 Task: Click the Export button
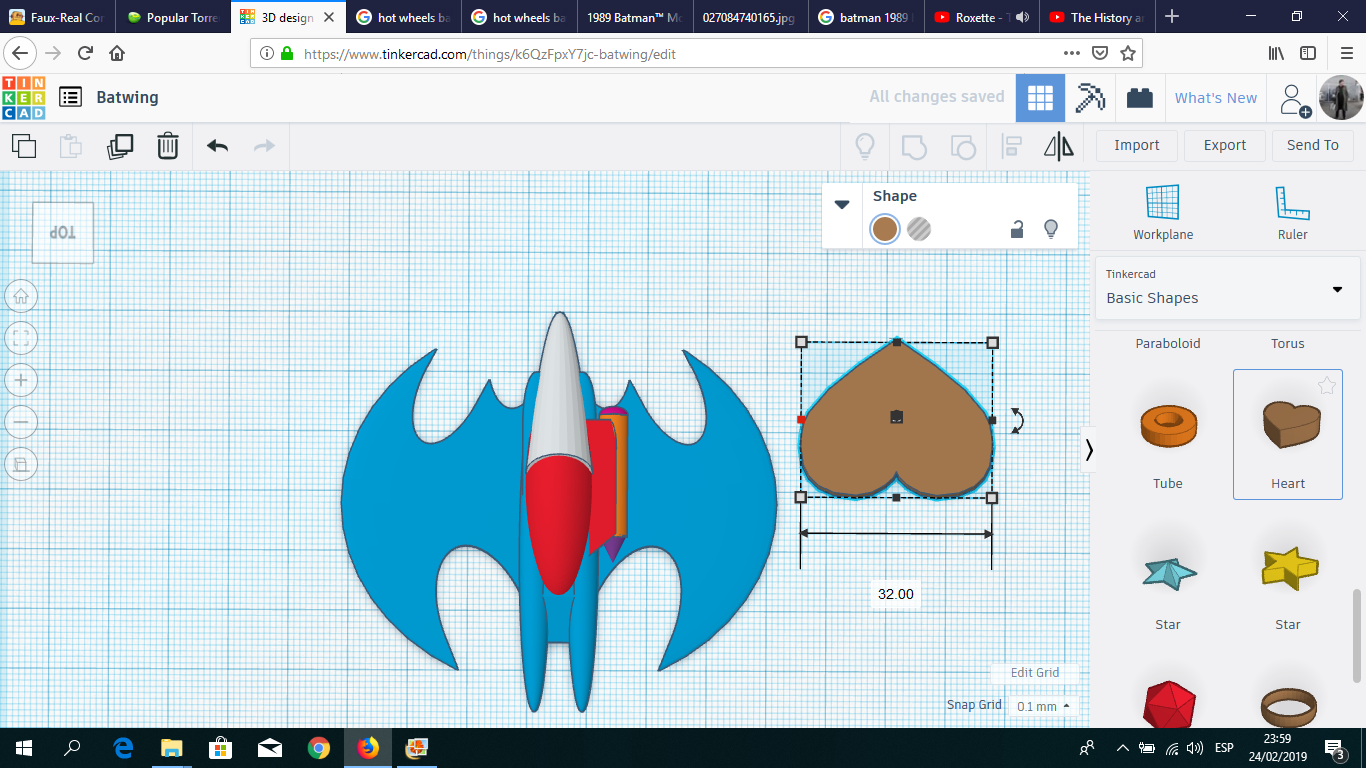[x=1224, y=145]
